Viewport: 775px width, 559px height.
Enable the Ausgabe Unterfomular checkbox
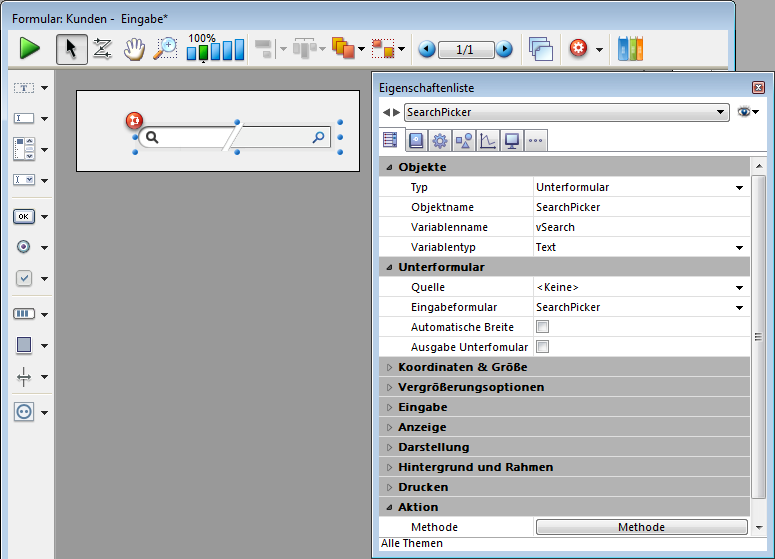pos(542,347)
